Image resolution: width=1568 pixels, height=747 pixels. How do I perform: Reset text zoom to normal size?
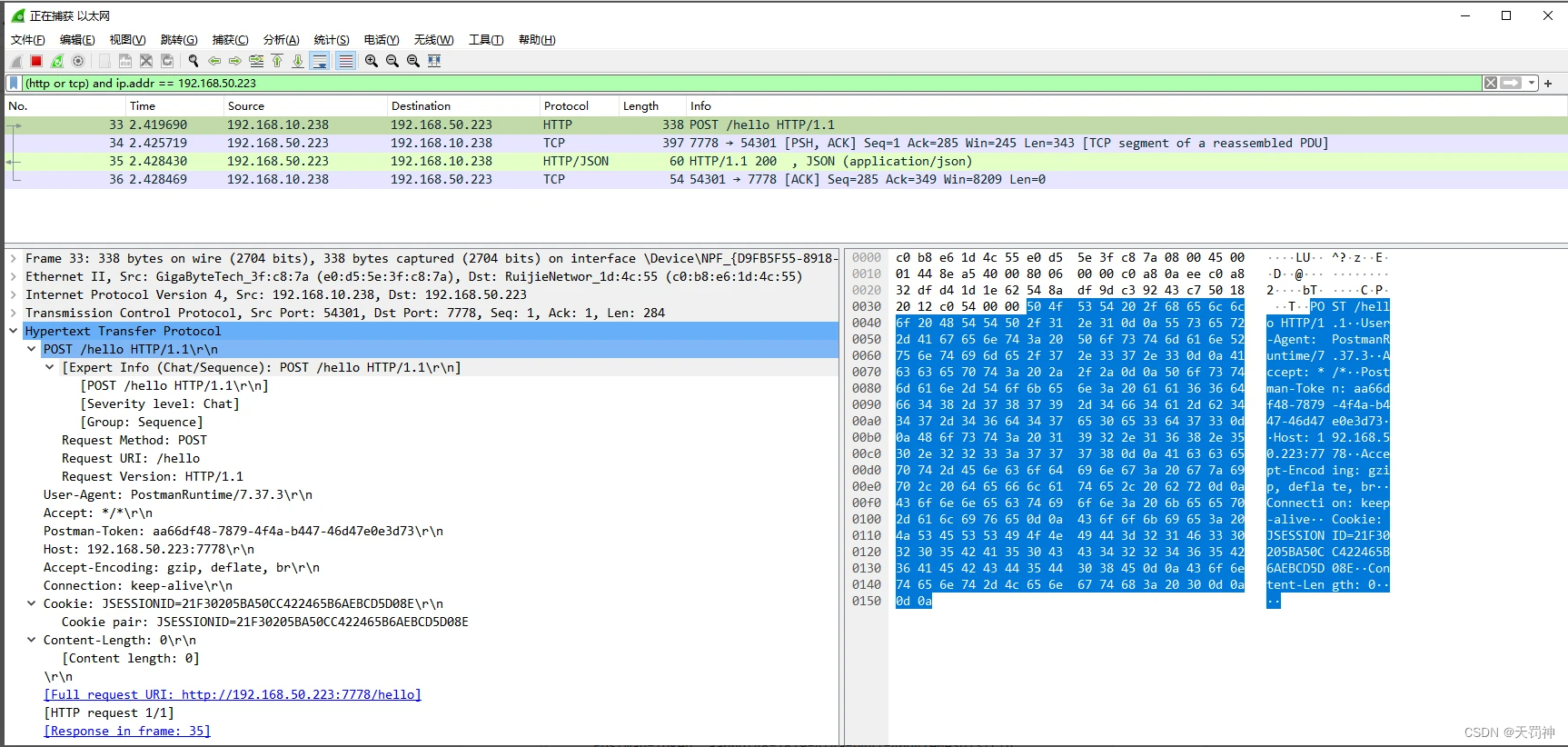413,61
